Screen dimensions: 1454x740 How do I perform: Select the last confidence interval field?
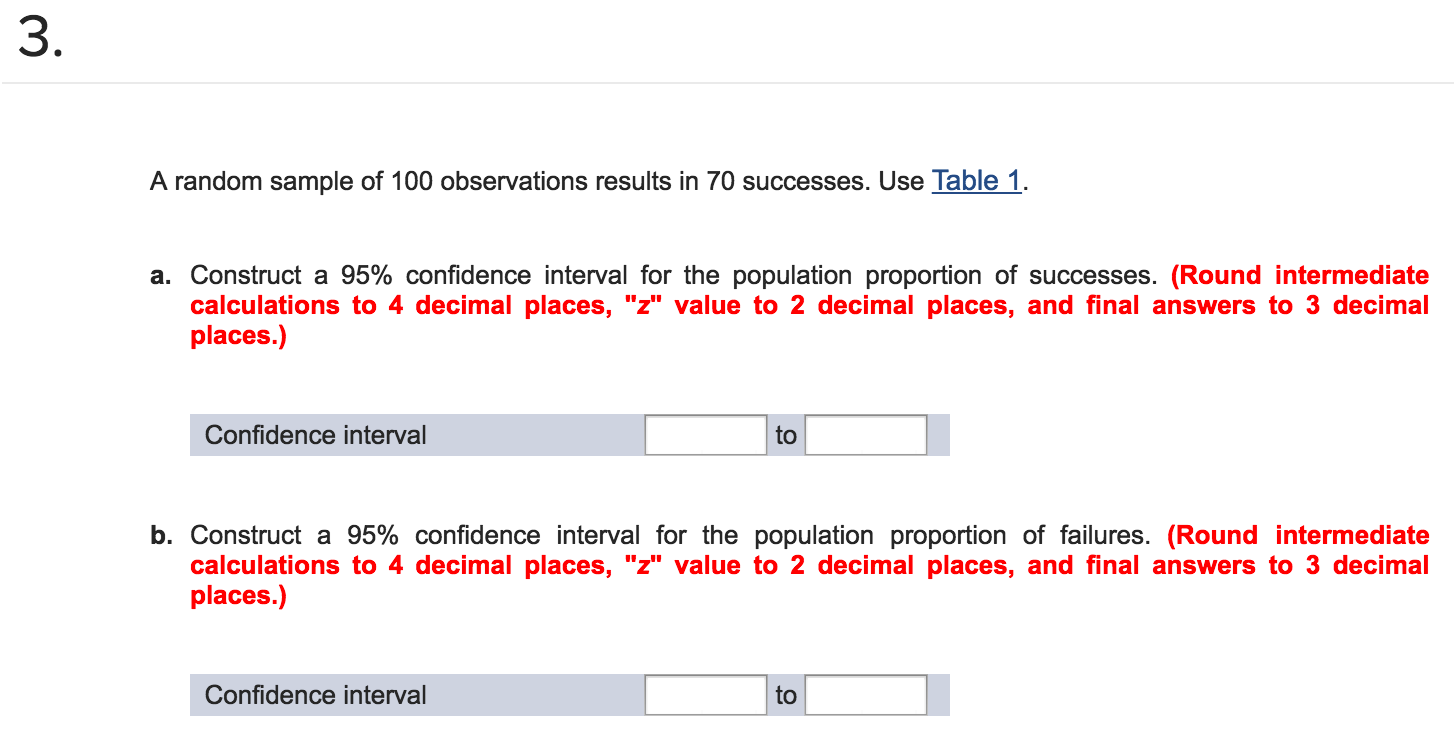[x=865, y=694]
